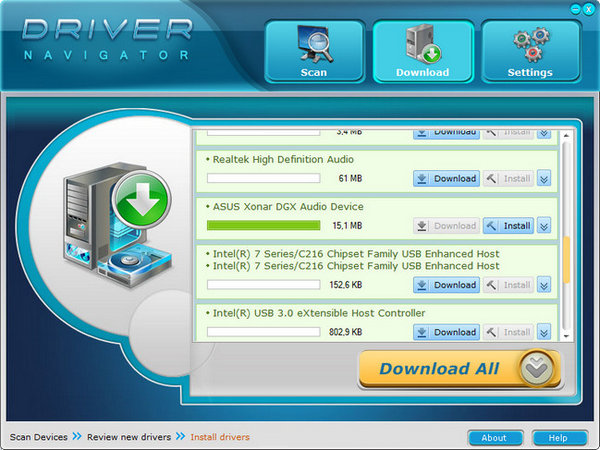Viewport: 600px width, 450px height.
Task: Click the Driver Navigator logo
Action: point(107,39)
